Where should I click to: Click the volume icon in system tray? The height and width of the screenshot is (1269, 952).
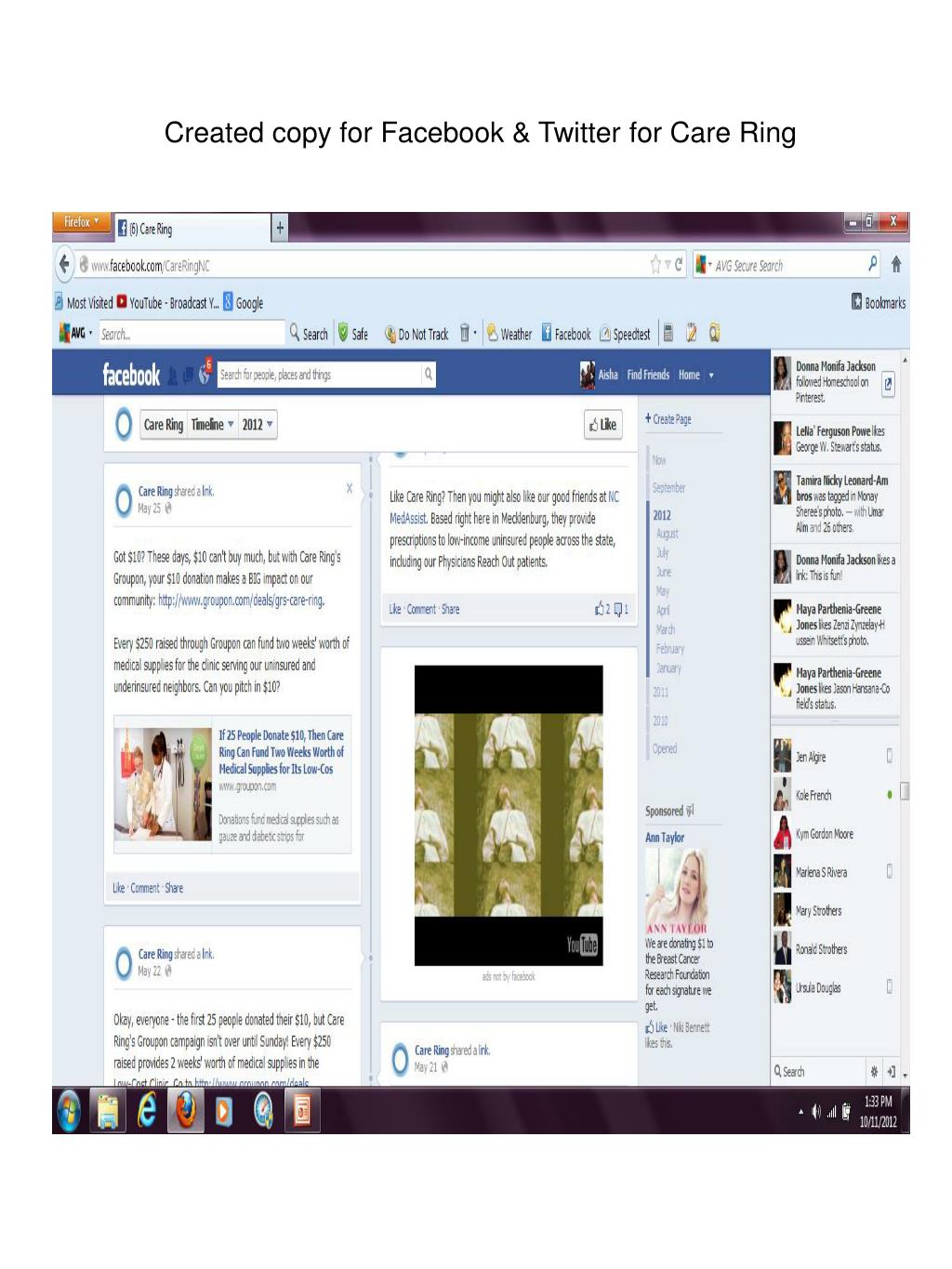pyautogui.click(x=815, y=1111)
